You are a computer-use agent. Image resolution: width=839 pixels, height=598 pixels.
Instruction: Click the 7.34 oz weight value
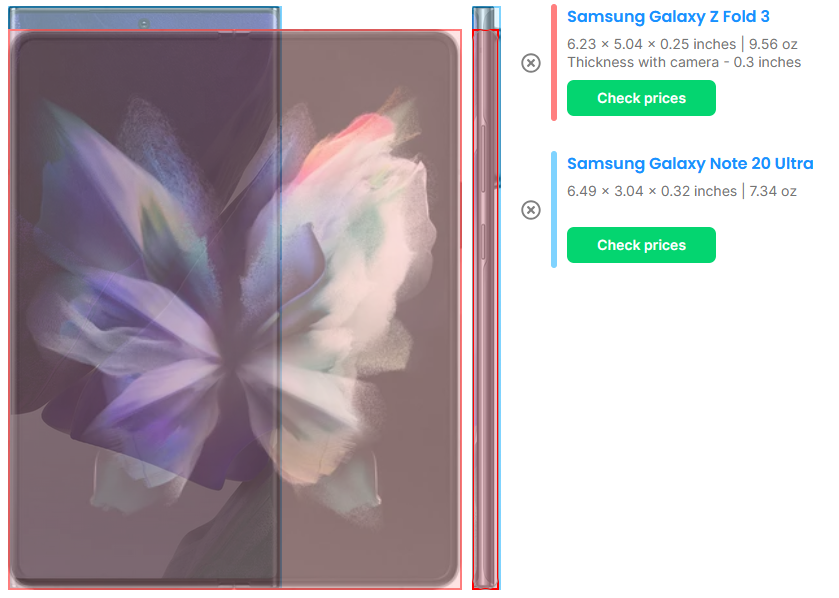tap(773, 191)
